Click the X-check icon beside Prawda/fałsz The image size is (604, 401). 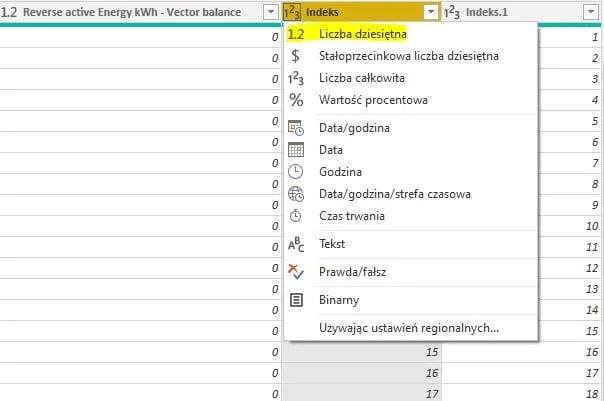[296, 272]
